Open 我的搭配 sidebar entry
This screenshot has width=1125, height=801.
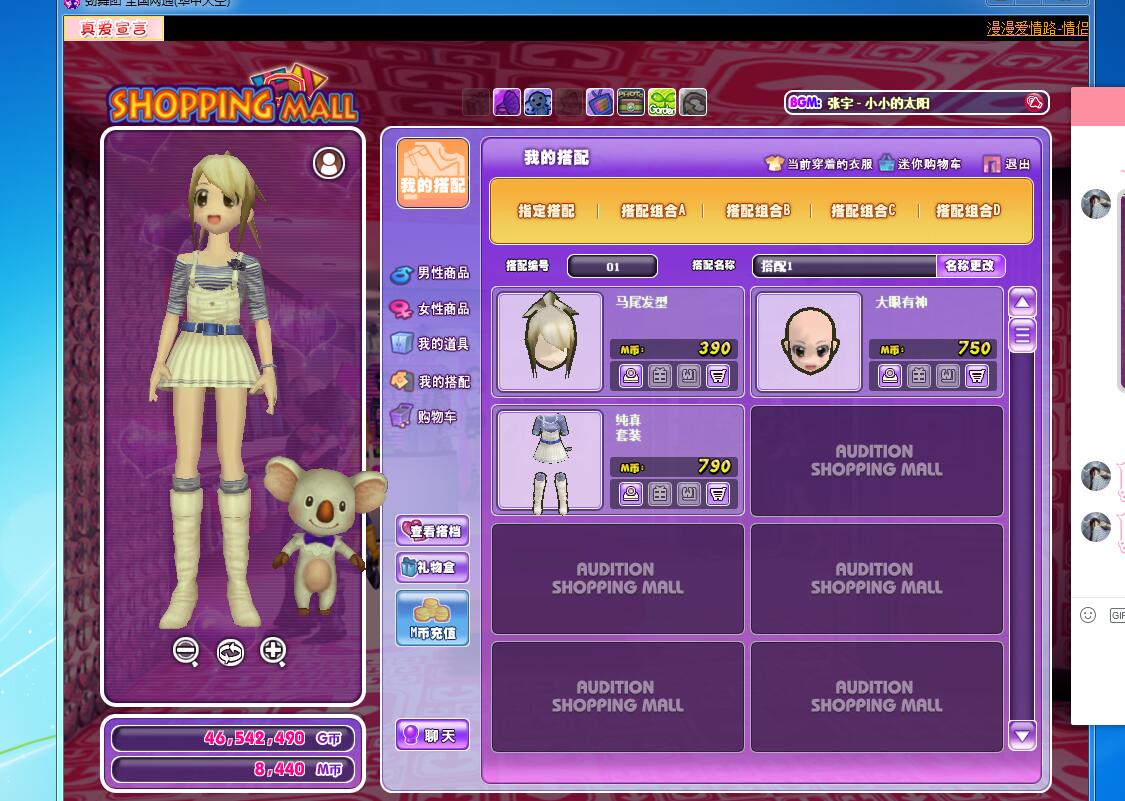point(430,381)
